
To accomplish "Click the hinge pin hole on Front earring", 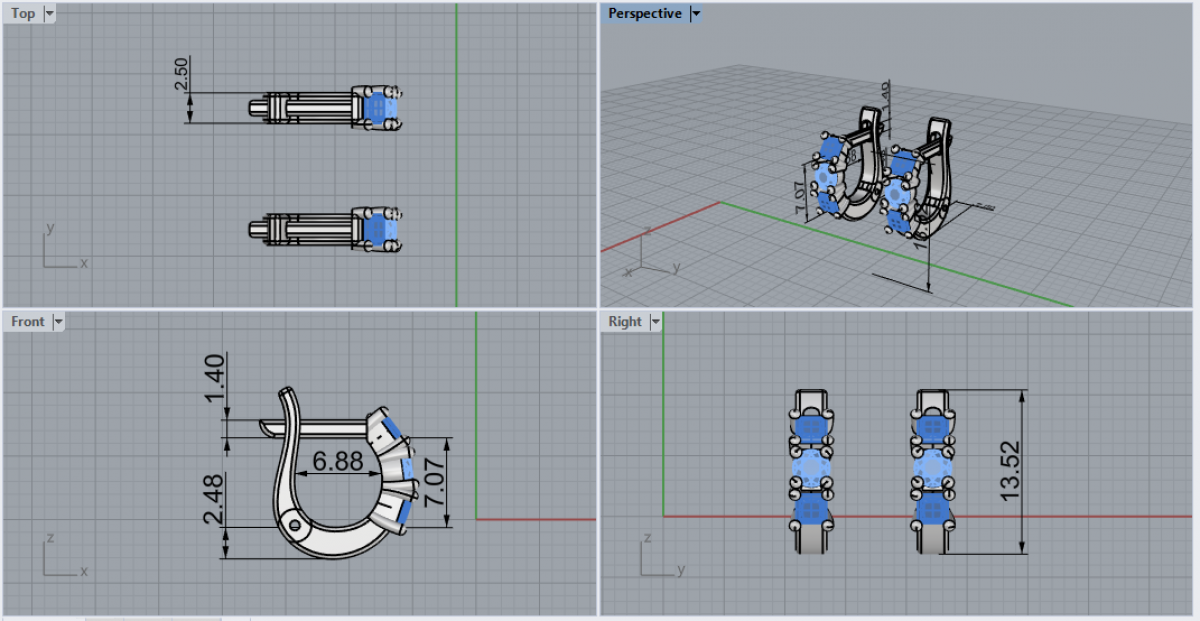I will [293, 523].
